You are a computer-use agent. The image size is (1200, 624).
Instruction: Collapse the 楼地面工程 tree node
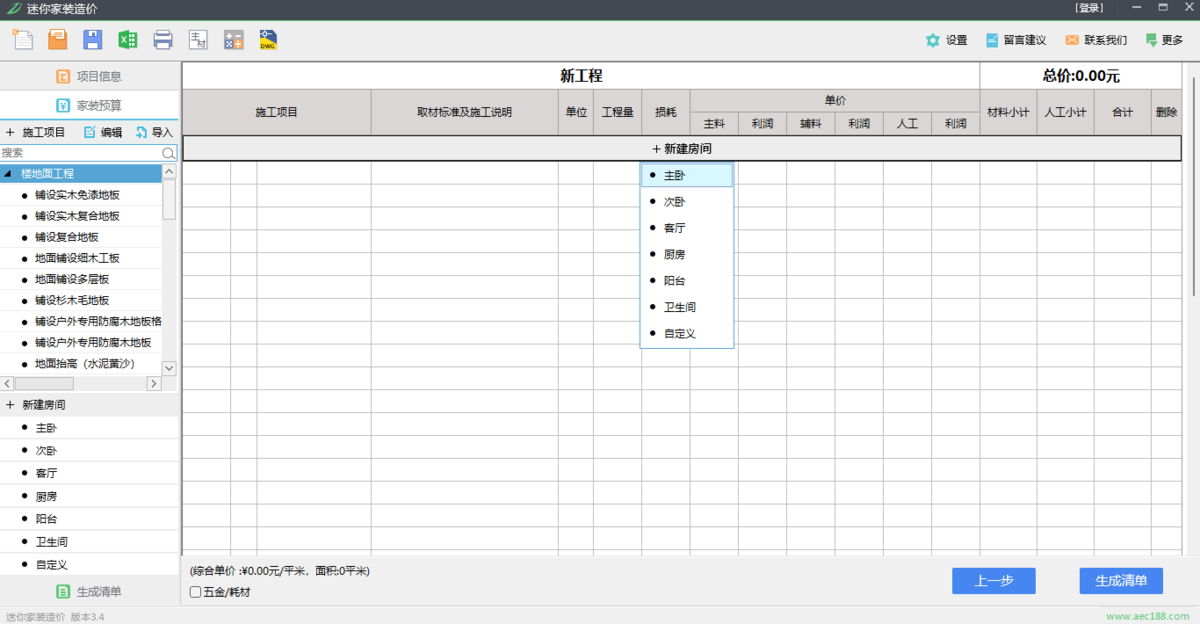tap(8, 174)
